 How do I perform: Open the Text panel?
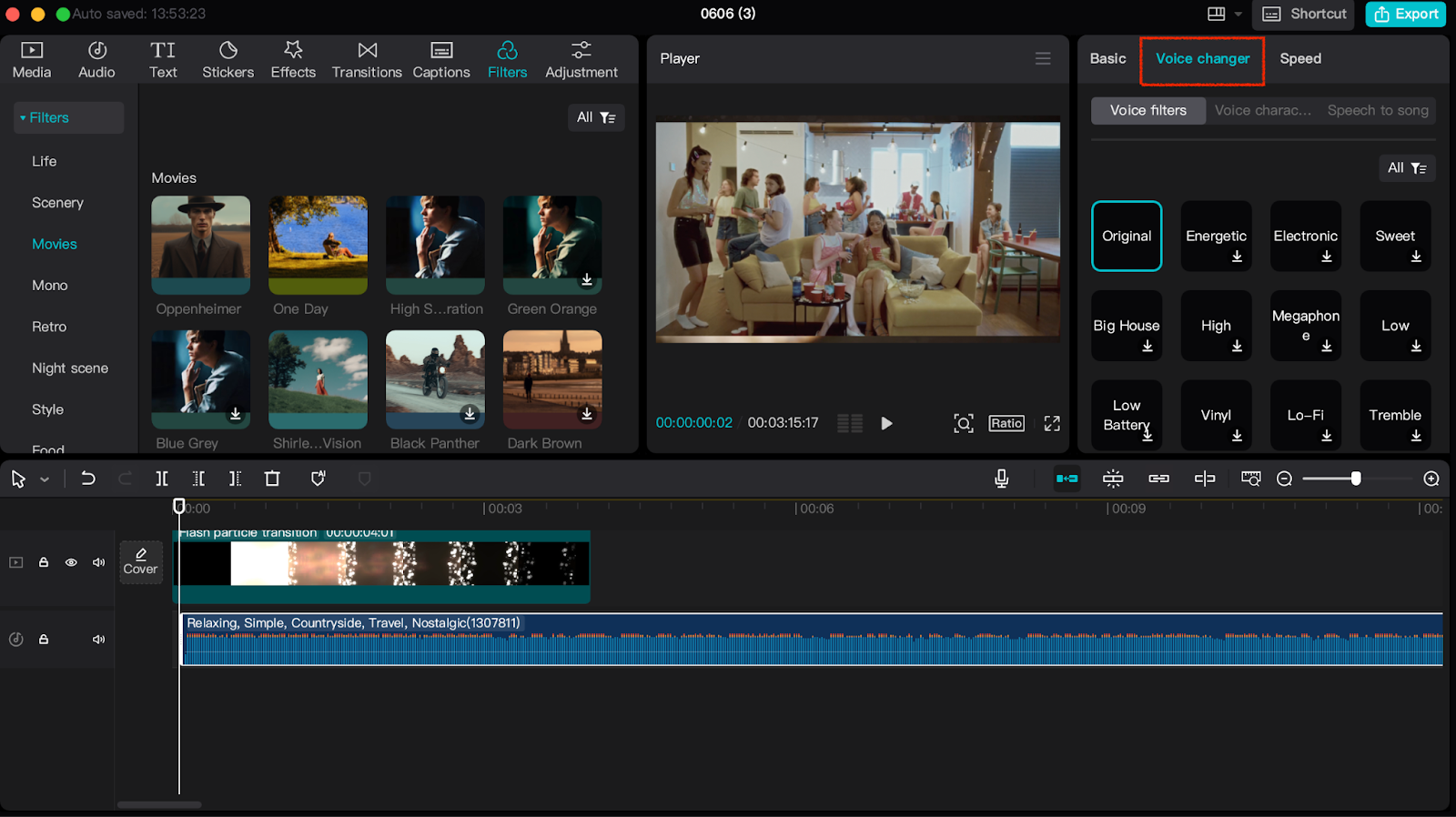[x=163, y=60]
